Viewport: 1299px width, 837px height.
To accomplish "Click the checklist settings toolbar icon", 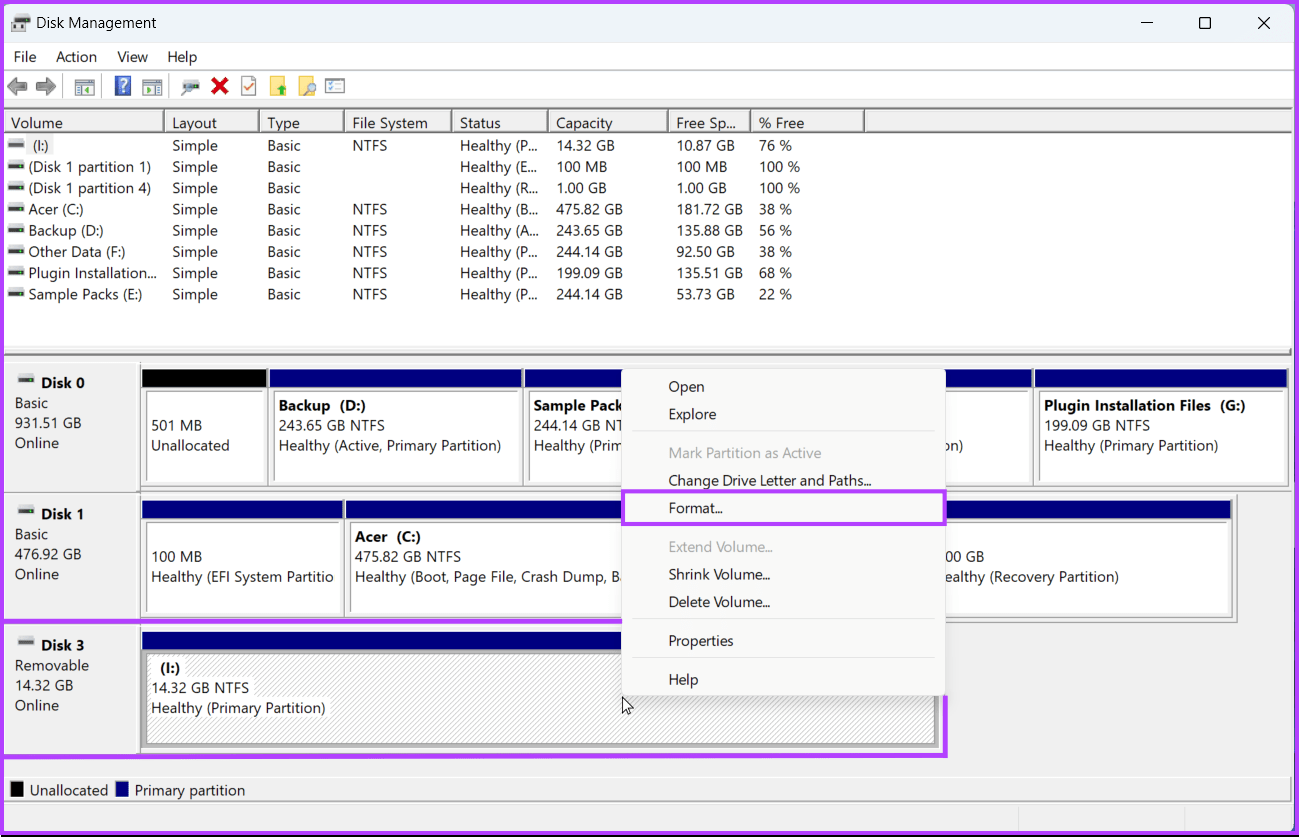I will point(335,87).
